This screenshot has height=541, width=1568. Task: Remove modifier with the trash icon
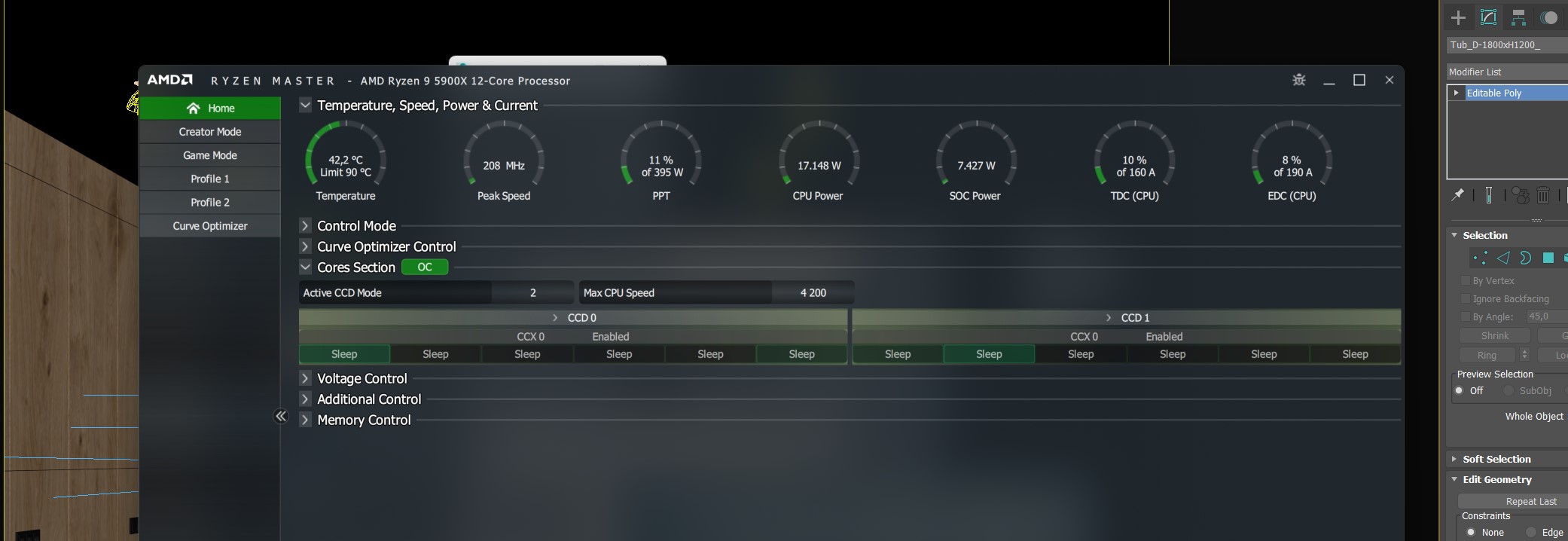point(1543,195)
